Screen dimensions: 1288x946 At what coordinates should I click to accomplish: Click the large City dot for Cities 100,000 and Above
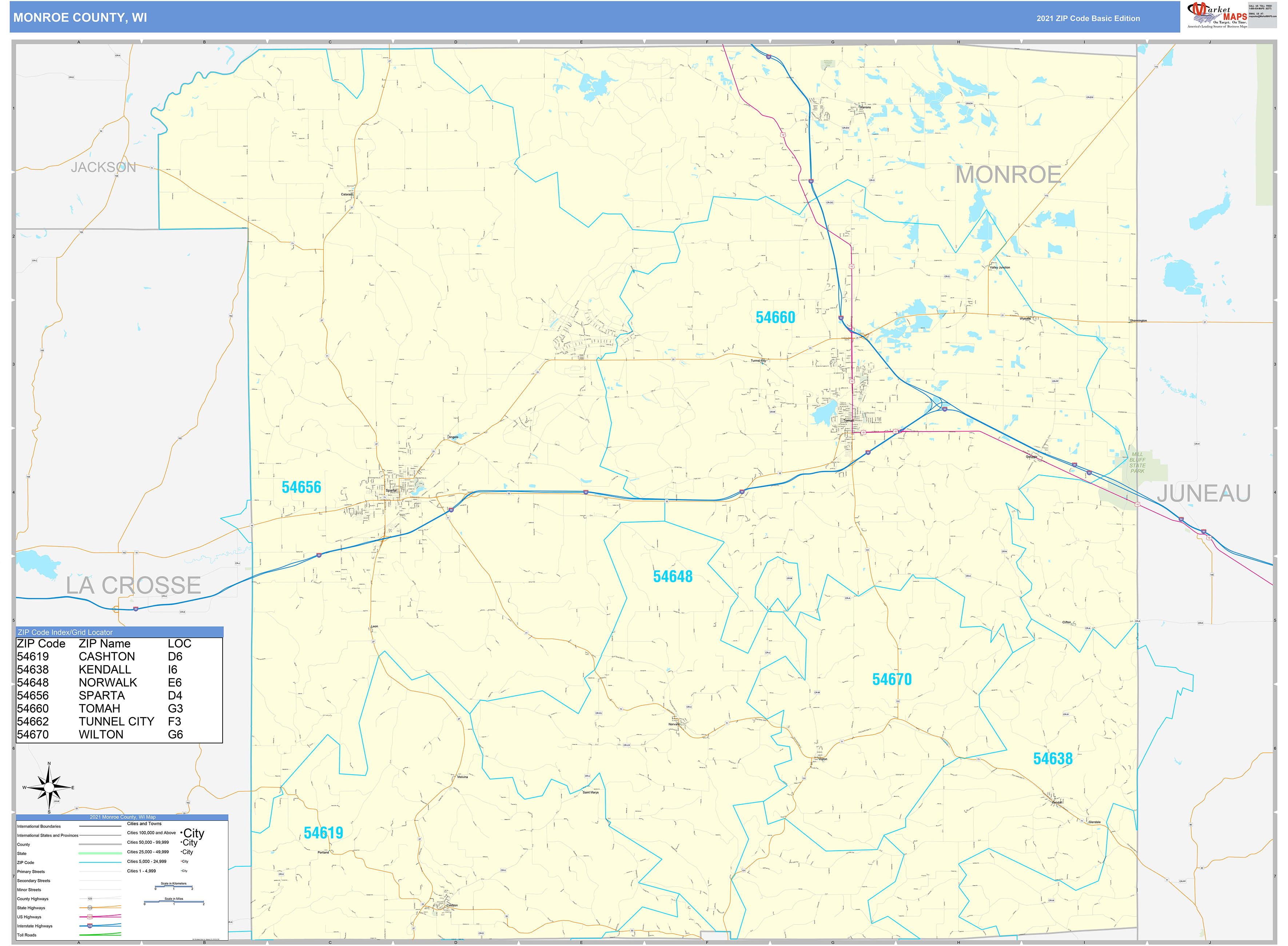coord(181,833)
